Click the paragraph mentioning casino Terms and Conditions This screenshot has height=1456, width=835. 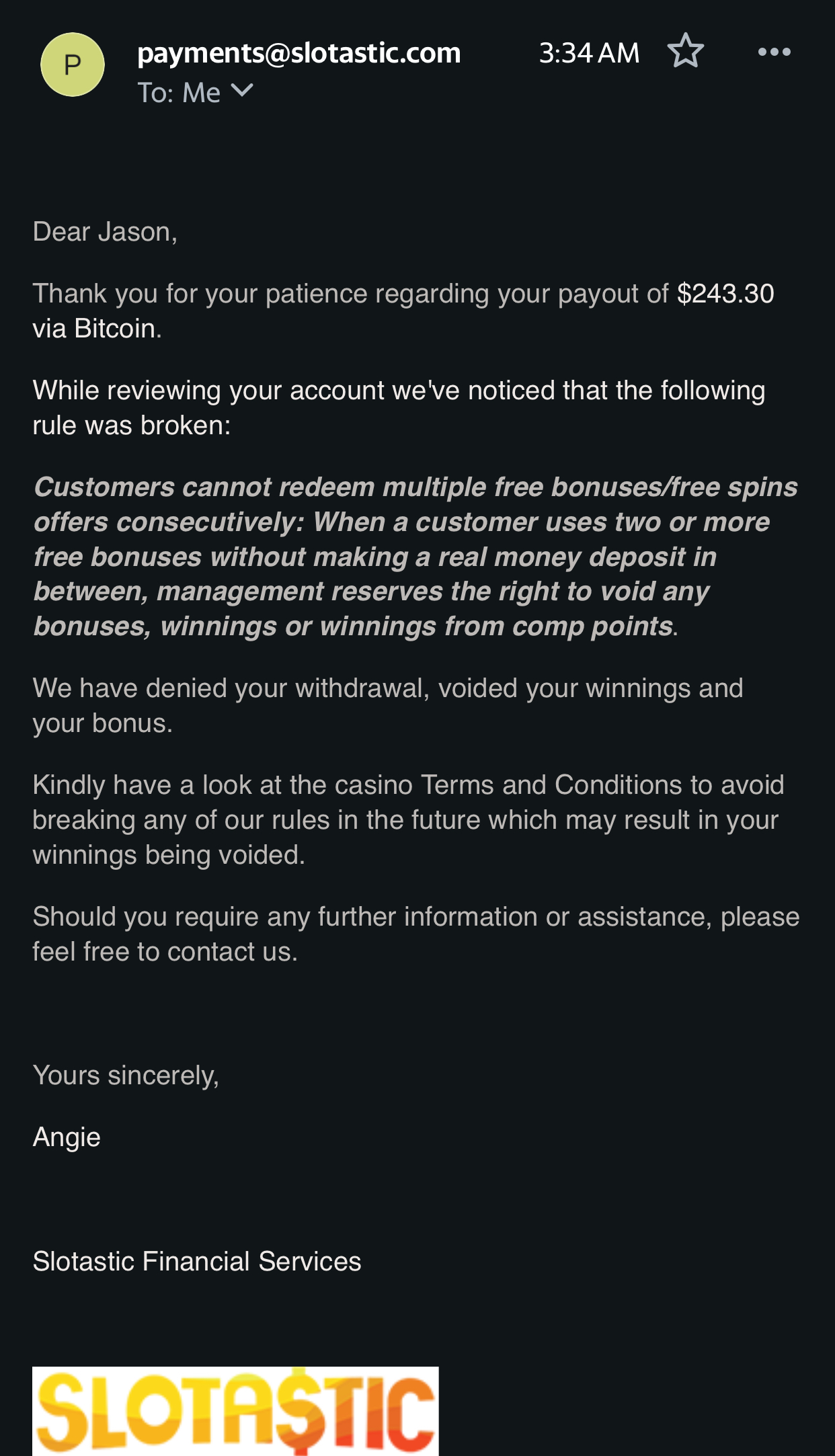tap(407, 819)
